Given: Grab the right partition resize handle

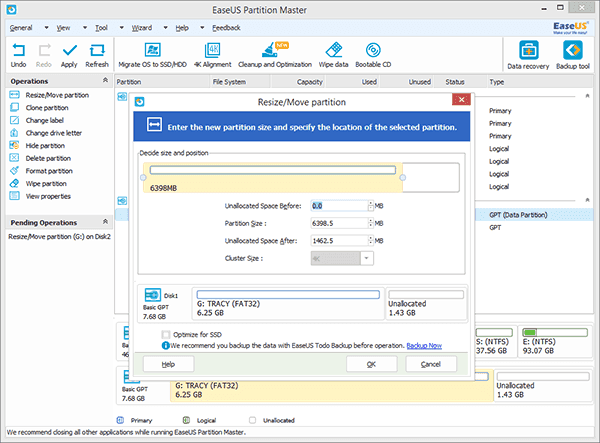Looking at the screenshot, I should [x=403, y=178].
